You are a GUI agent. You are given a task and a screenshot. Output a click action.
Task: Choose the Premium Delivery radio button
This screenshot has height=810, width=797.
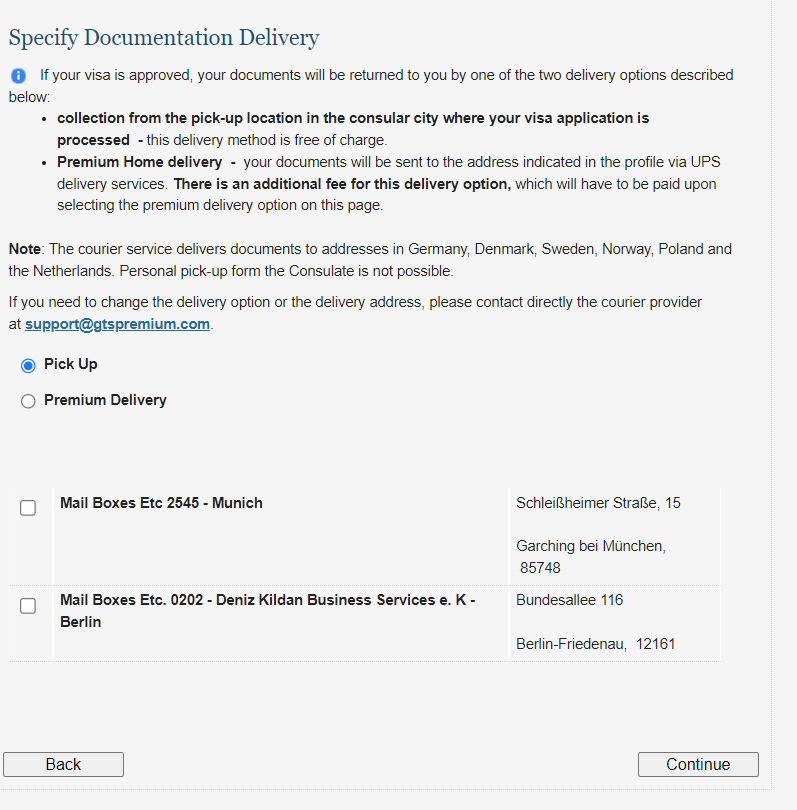pos(28,401)
